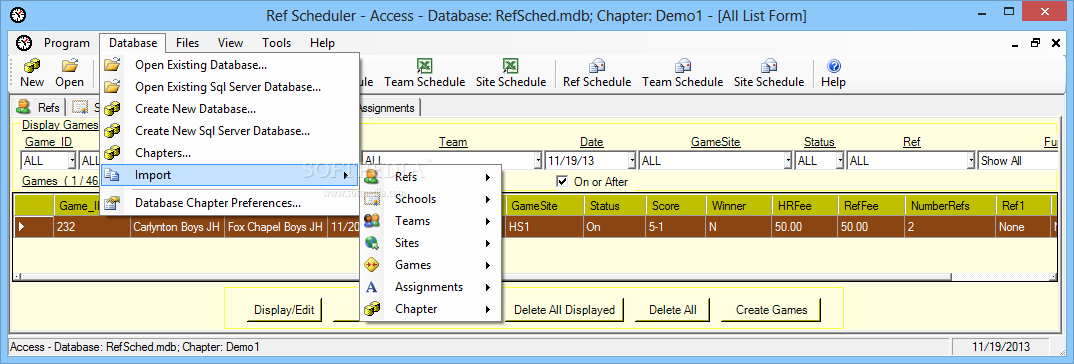The height and width of the screenshot is (364, 1074).
Task: Click the email Site Schedule icon
Action: (x=769, y=66)
